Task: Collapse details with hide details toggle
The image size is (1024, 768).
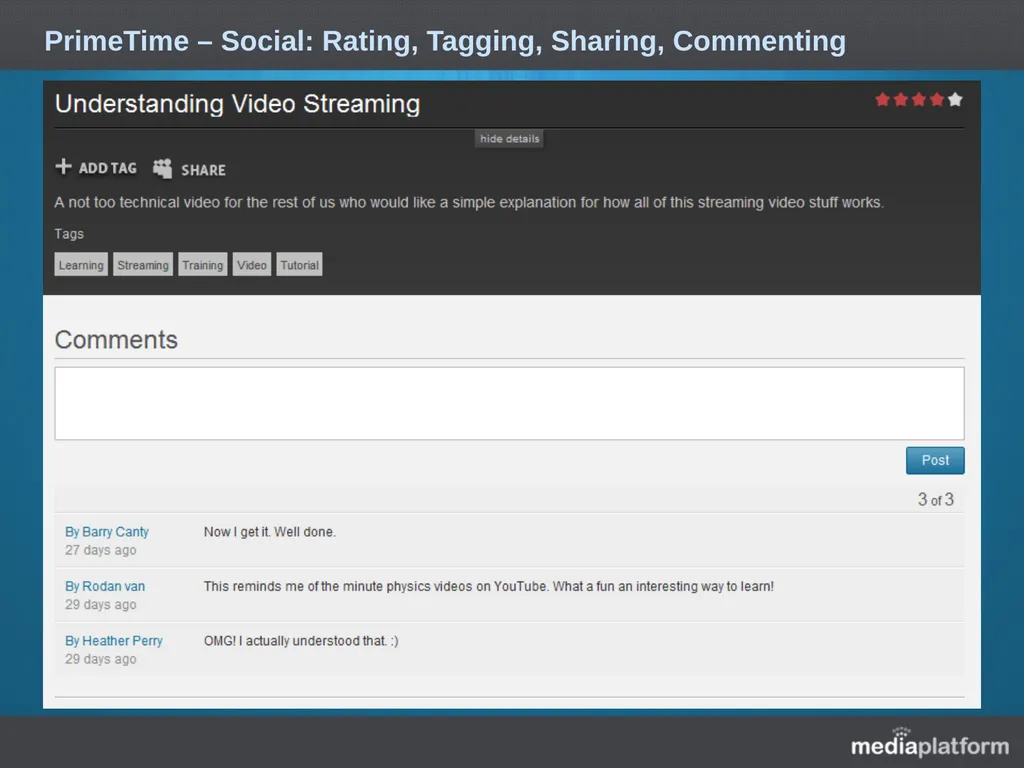Action: (x=509, y=138)
